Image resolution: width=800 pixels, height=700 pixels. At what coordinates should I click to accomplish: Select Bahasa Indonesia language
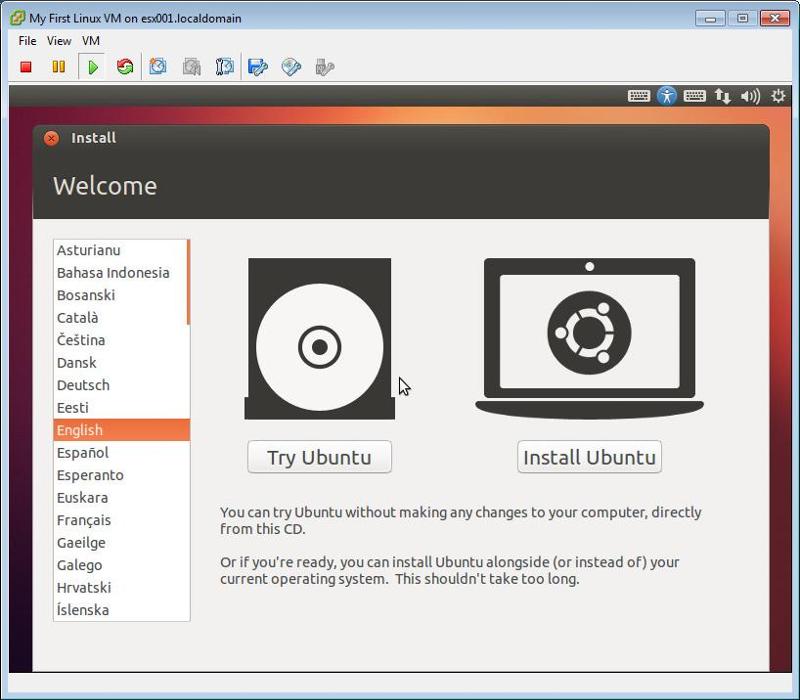[120, 272]
